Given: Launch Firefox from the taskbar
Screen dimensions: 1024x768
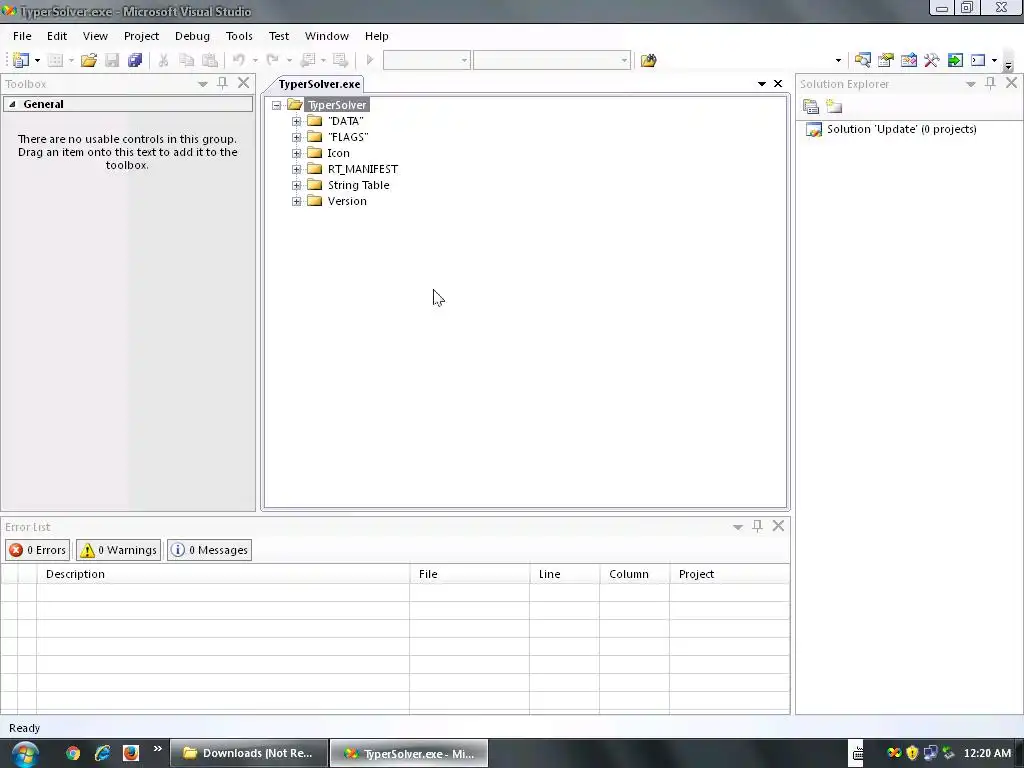Looking at the screenshot, I should coord(131,753).
